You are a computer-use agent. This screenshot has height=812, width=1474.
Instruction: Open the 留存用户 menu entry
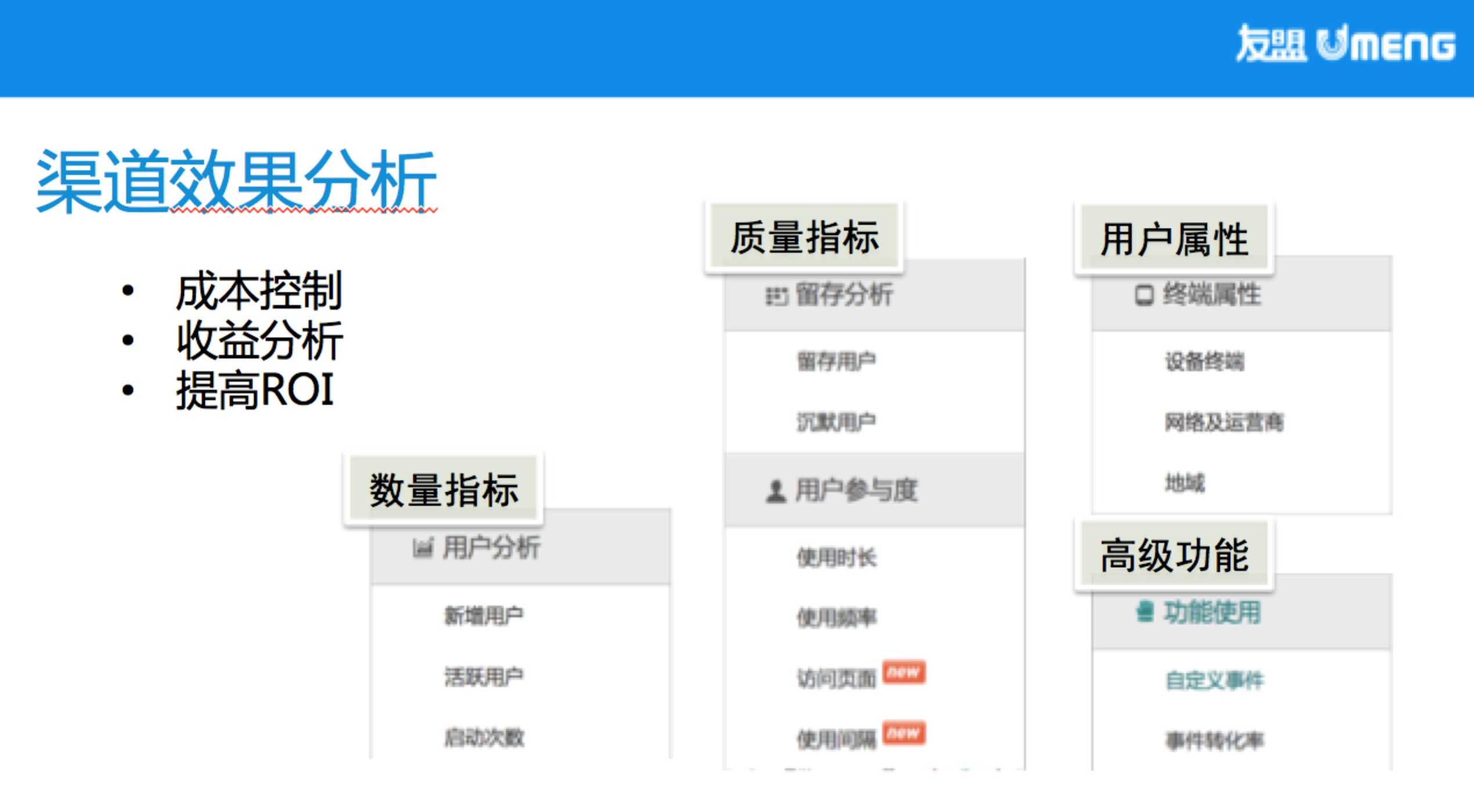click(836, 362)
